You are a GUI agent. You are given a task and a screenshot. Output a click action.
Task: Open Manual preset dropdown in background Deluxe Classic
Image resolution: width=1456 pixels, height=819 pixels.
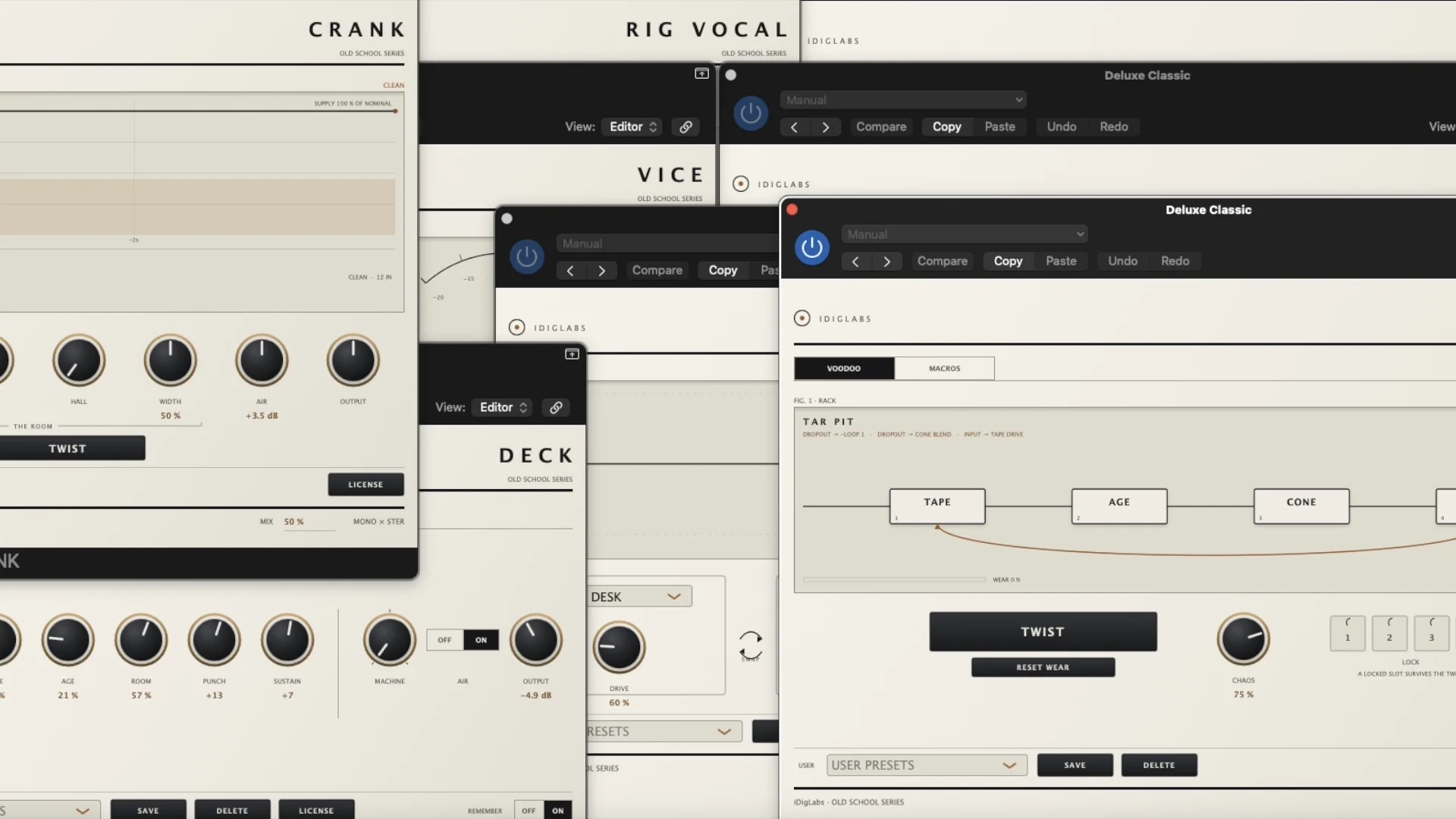[903, 100]
